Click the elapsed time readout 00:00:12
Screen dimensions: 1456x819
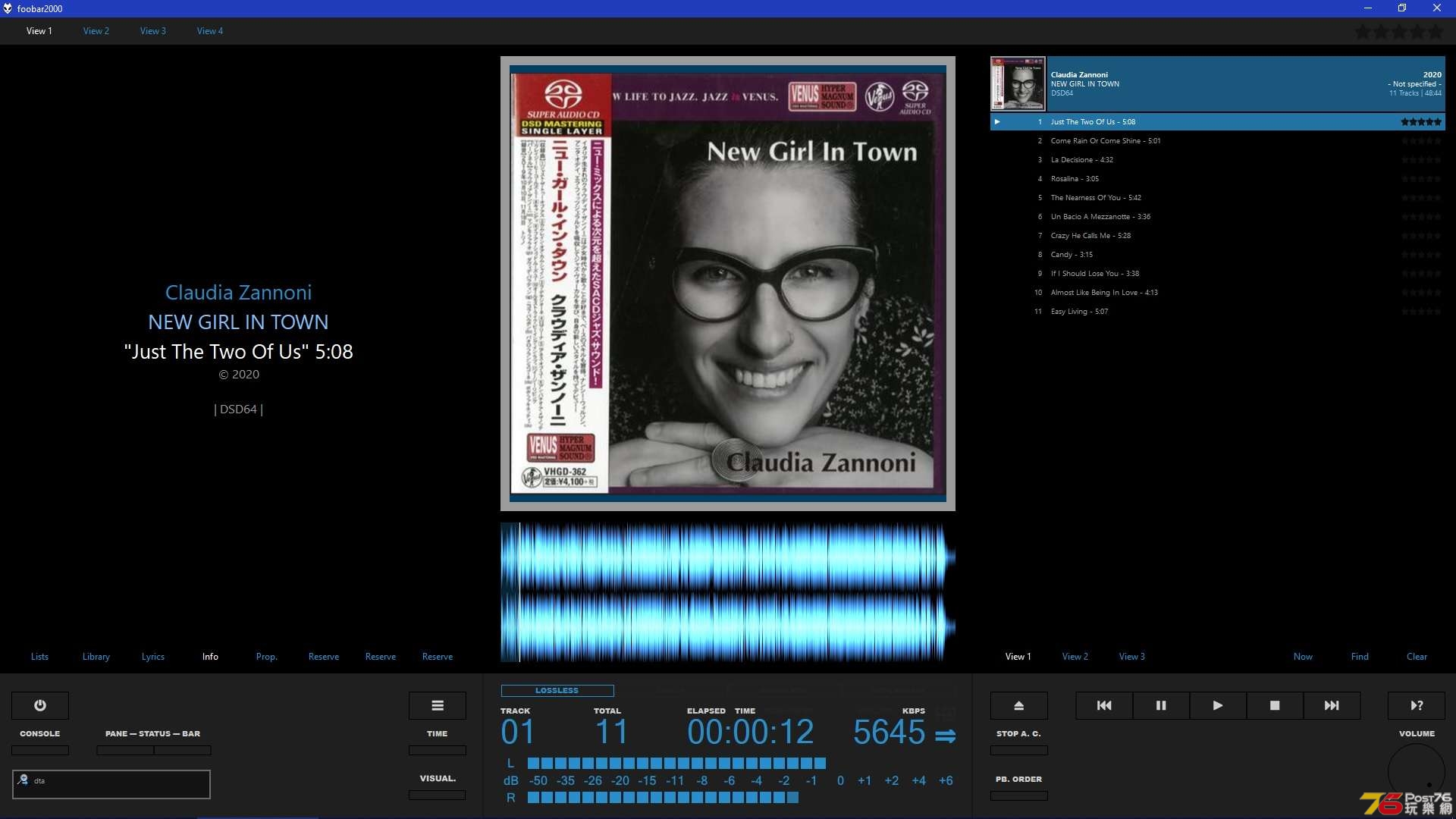[750, 733]
